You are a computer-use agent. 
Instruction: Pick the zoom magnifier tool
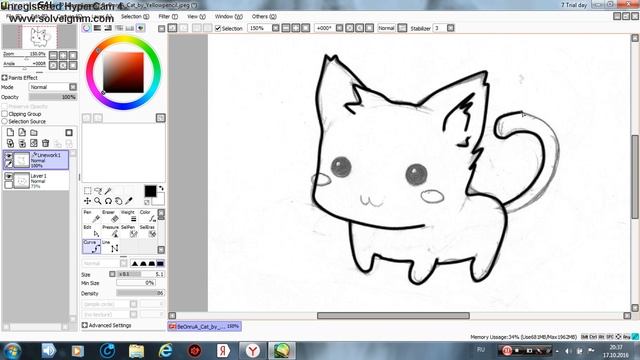(x=98, y=201)
